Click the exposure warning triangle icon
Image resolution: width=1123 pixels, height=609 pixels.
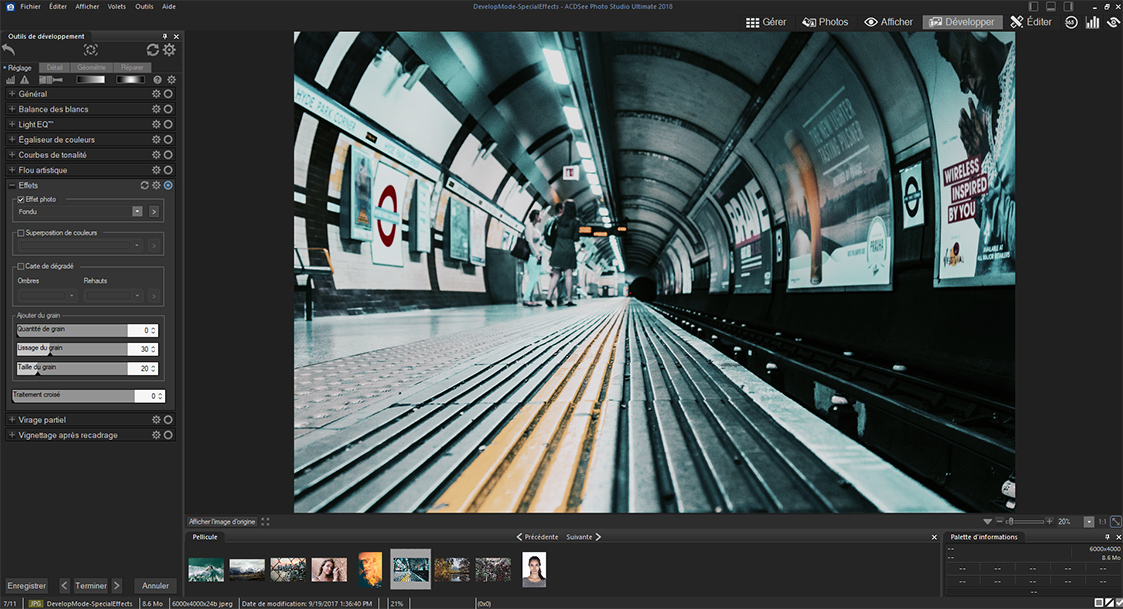[x=24, y=79]
